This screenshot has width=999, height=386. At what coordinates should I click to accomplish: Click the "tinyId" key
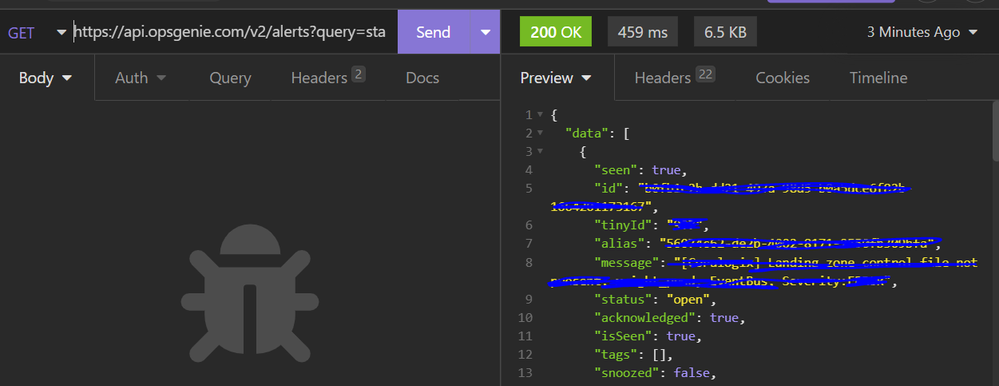(x=622, y=224)
